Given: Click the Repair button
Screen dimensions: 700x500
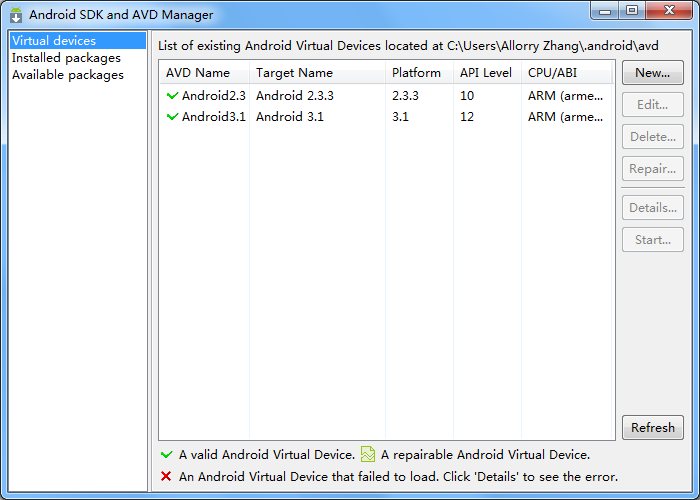Looking at the screenshot, I should click(653, 169).
